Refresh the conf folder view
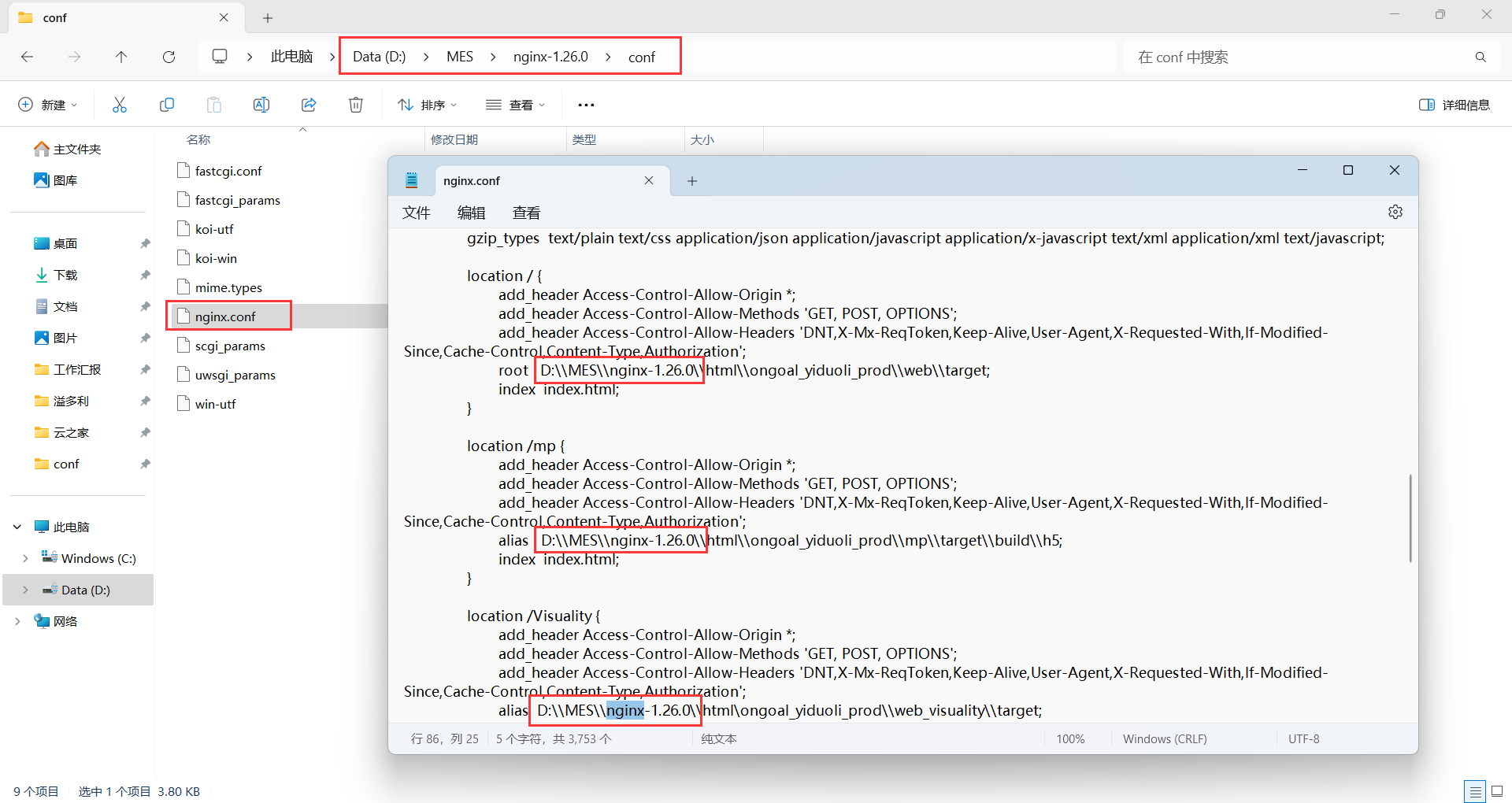This screenshot has width=1512, height=803. (169, 57)
